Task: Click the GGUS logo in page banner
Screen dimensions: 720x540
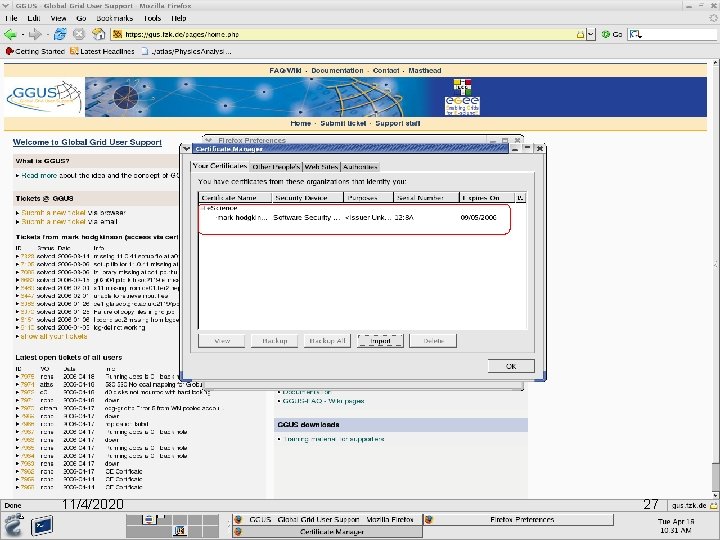Action: click(x=44, y=97)
